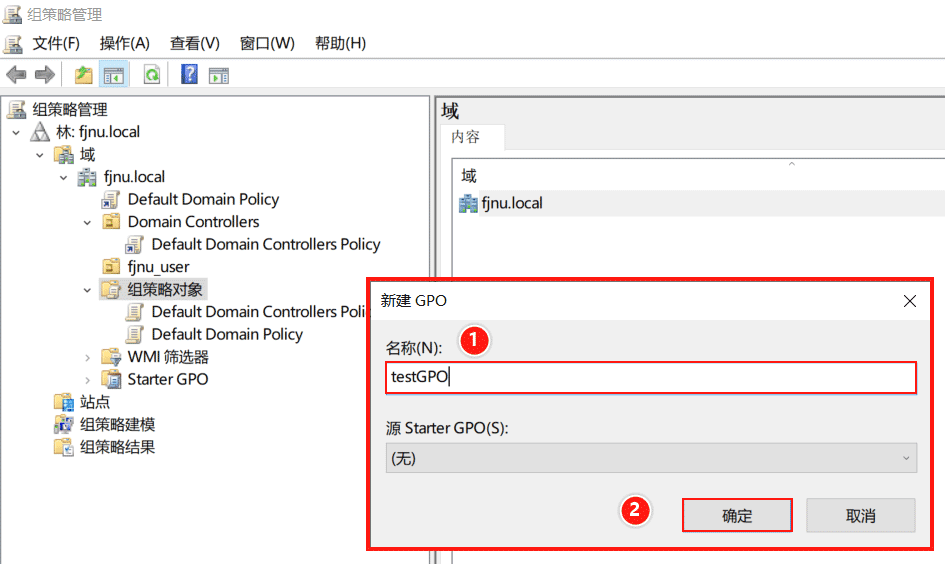Click the fjnu_user OU folder icon

(x=111, y=266)
